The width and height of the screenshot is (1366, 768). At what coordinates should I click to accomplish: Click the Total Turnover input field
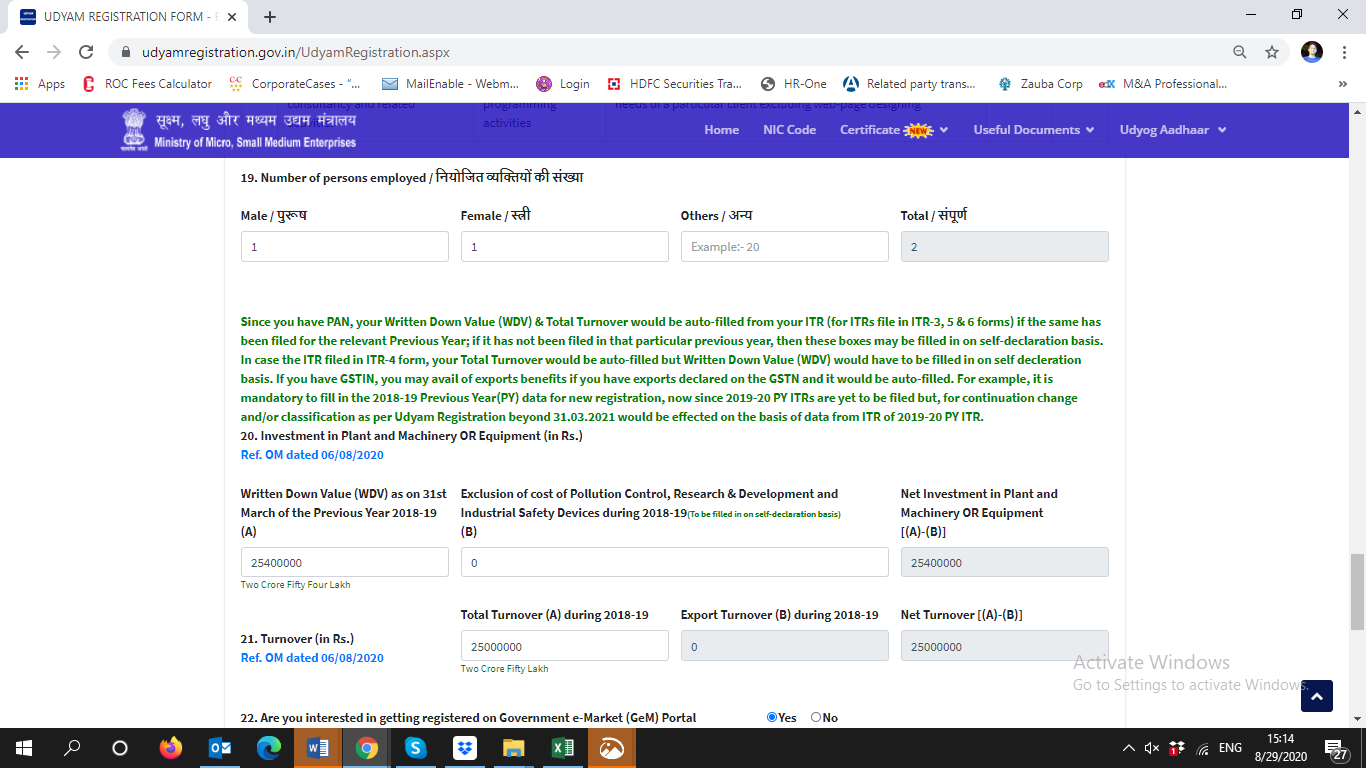pos(564,646)
